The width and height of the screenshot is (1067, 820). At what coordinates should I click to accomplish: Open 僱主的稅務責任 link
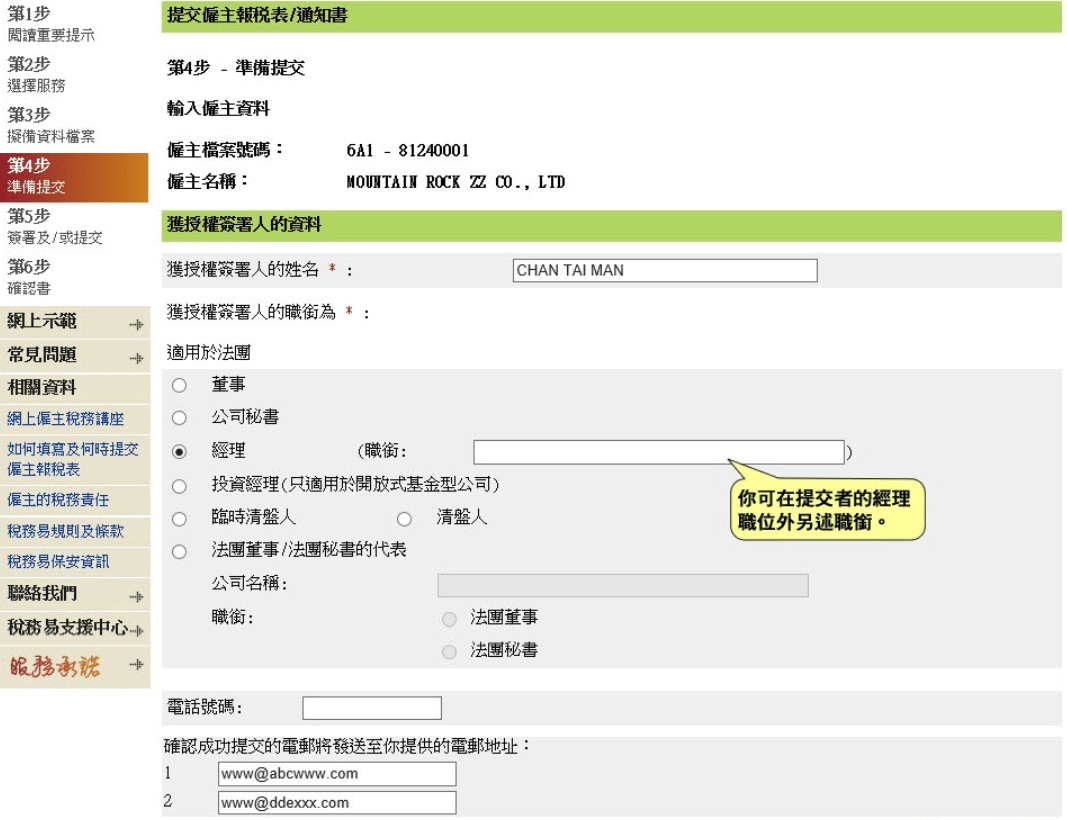pyautogui.click(x=58, y=500)
